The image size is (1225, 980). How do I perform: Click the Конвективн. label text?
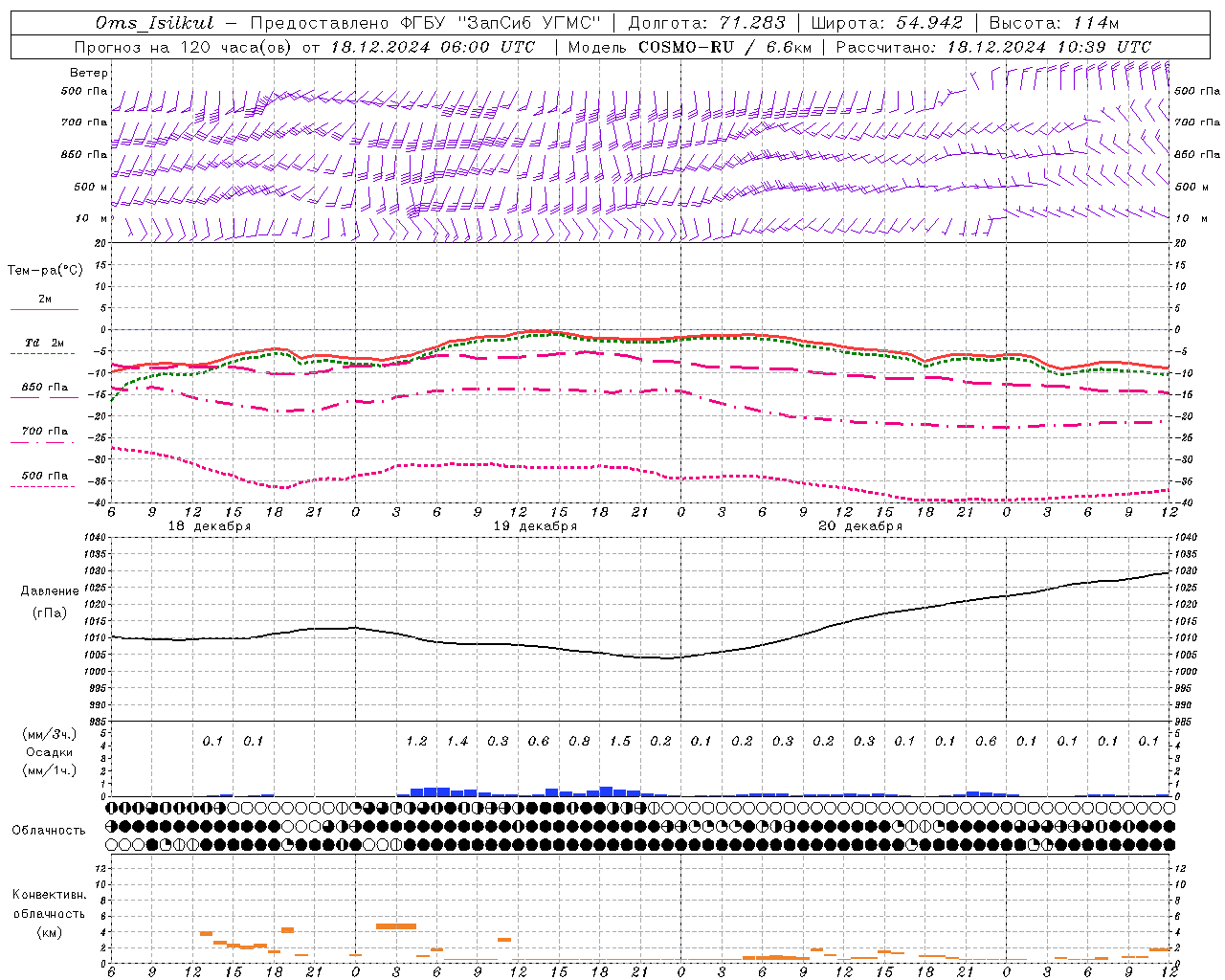coord(49,895)
